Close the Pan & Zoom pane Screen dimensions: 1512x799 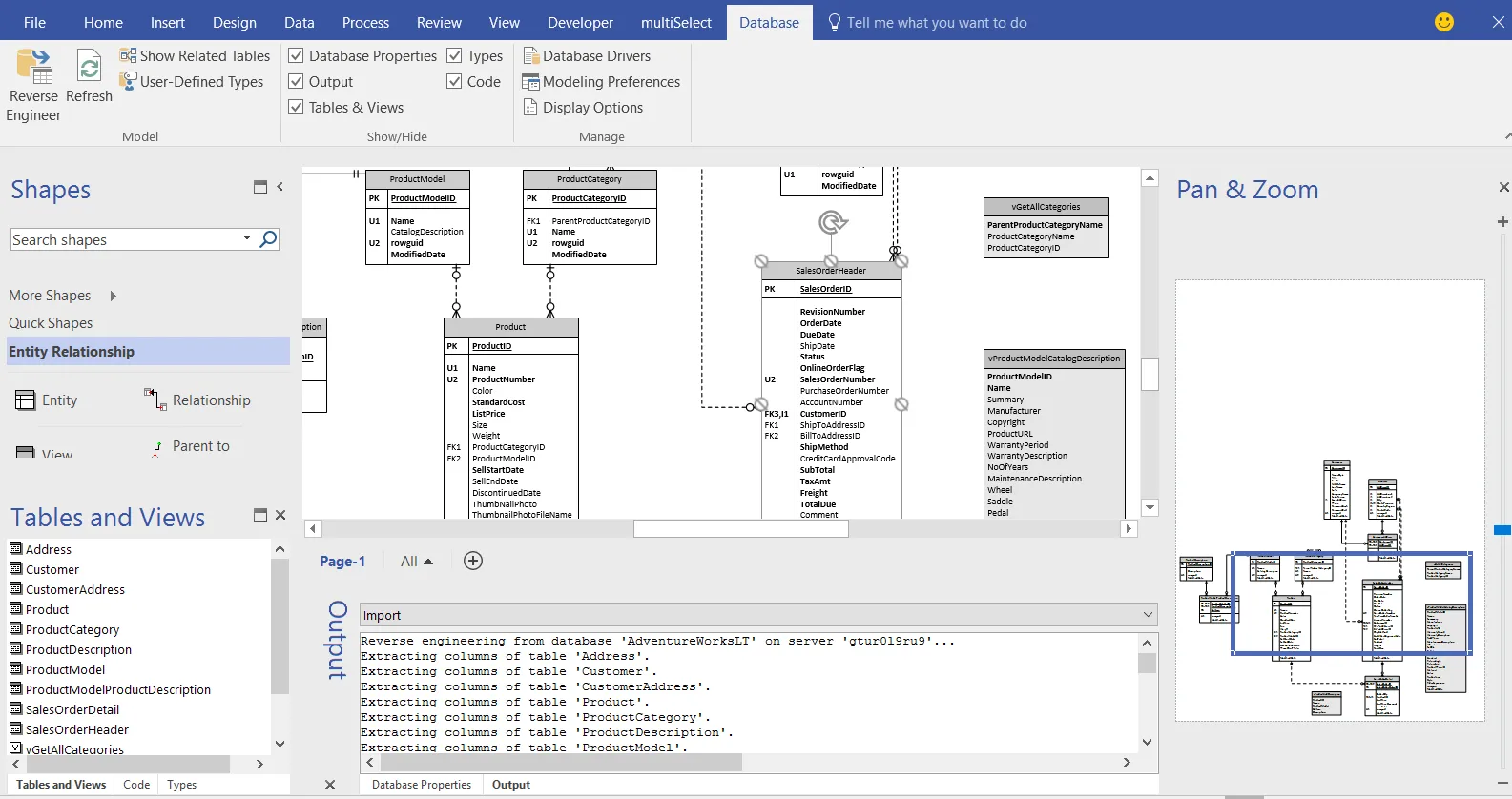[1504, 187]
